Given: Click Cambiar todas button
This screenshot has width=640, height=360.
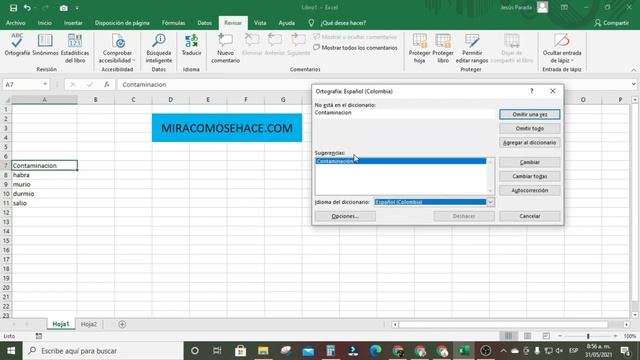Looking at the screenshot, I should [530, 176].
